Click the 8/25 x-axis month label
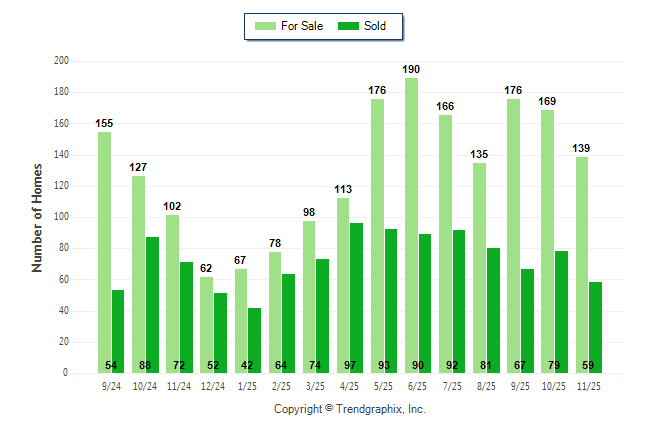This screenshot has width=646, height=434. (486, 385)
